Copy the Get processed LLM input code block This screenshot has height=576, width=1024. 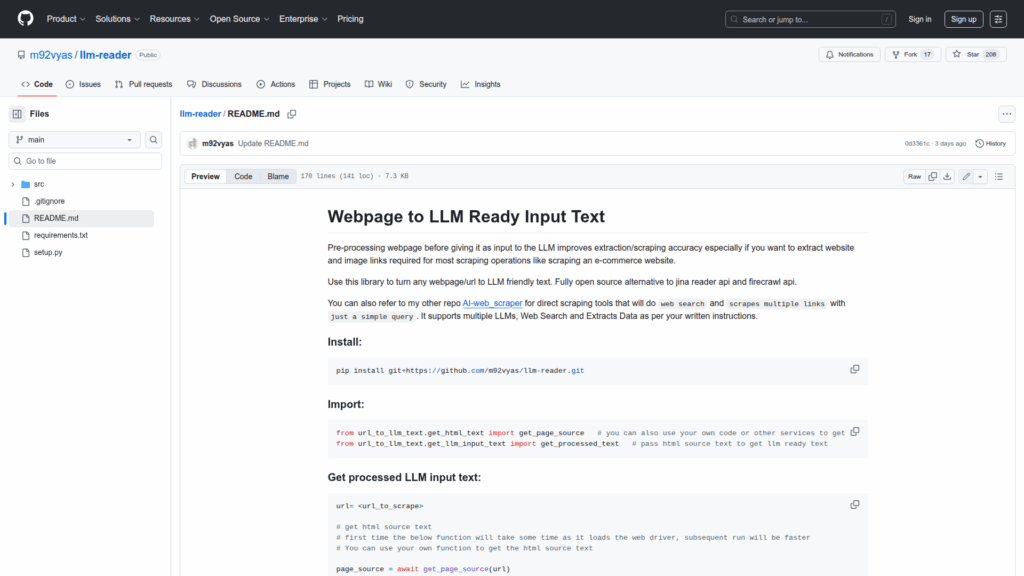[x=854, y=505]
